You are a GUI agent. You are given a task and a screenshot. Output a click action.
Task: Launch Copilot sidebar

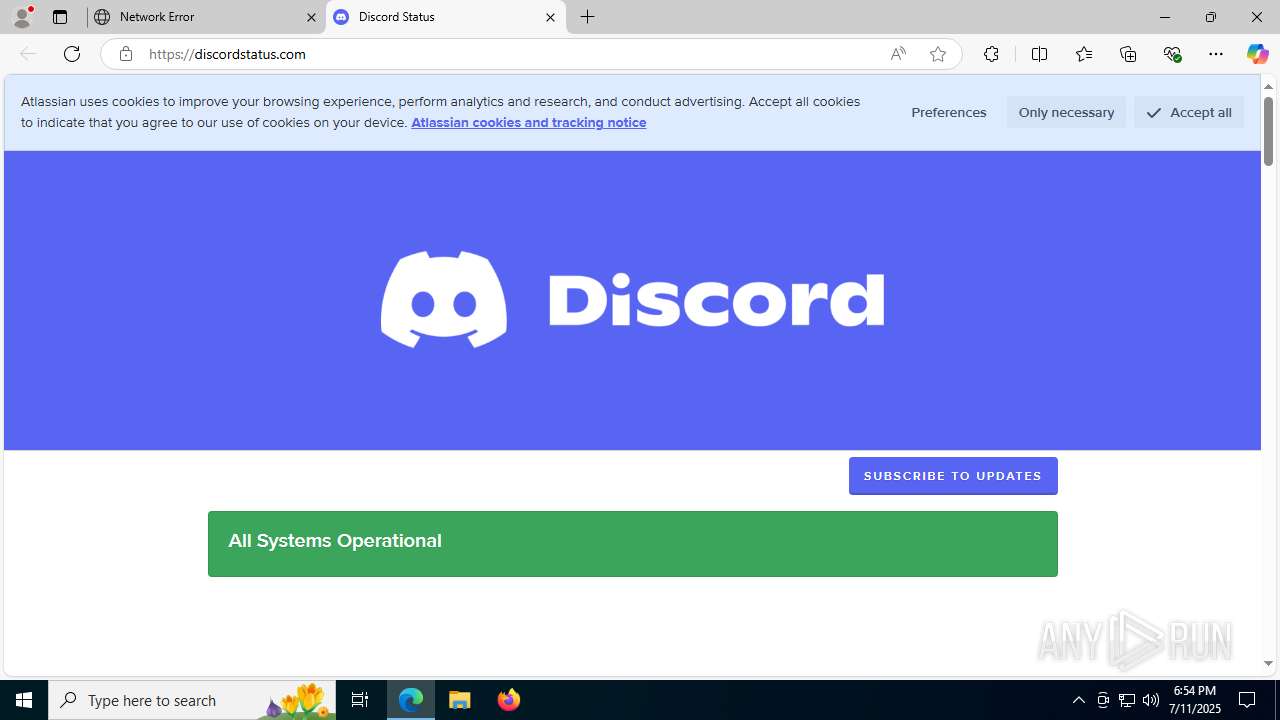pyautogui.click(x=1257, y=54)
